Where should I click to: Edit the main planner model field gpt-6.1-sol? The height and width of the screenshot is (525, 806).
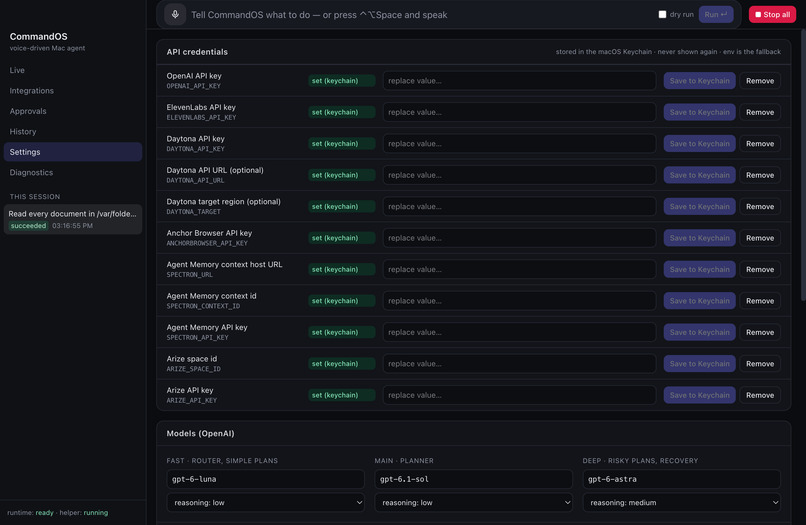pyautogui.click(x=473, y=479)
